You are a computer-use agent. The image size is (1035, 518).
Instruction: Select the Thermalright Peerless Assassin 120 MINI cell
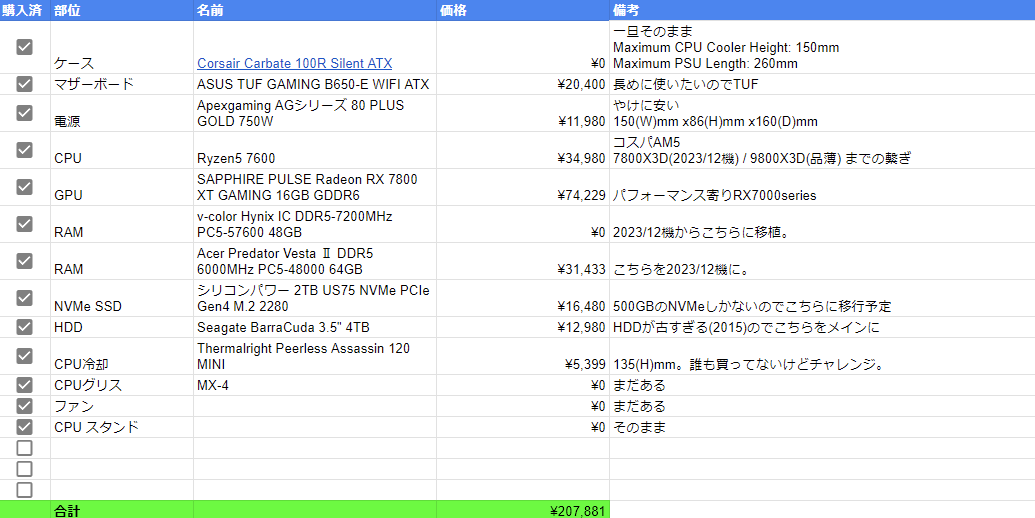pos(315,356)
